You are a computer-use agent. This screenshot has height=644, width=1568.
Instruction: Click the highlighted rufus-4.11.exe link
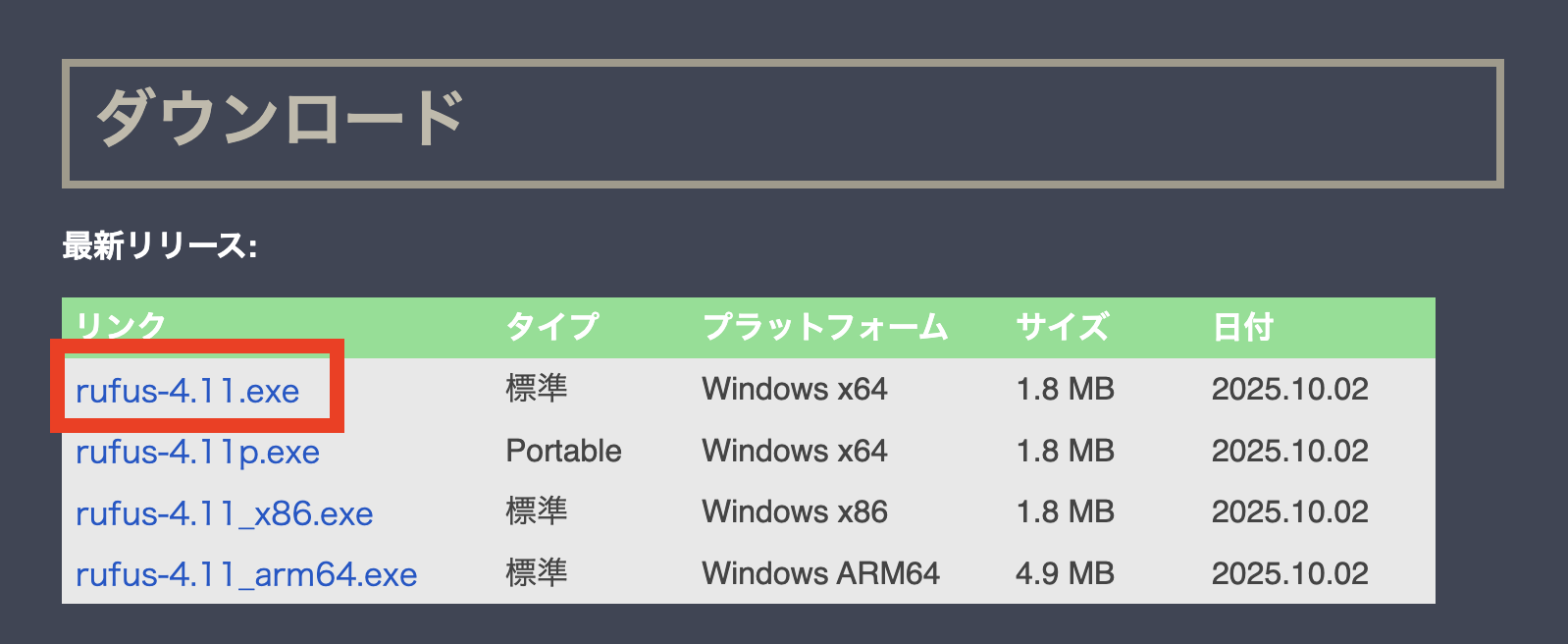[189, 389]
